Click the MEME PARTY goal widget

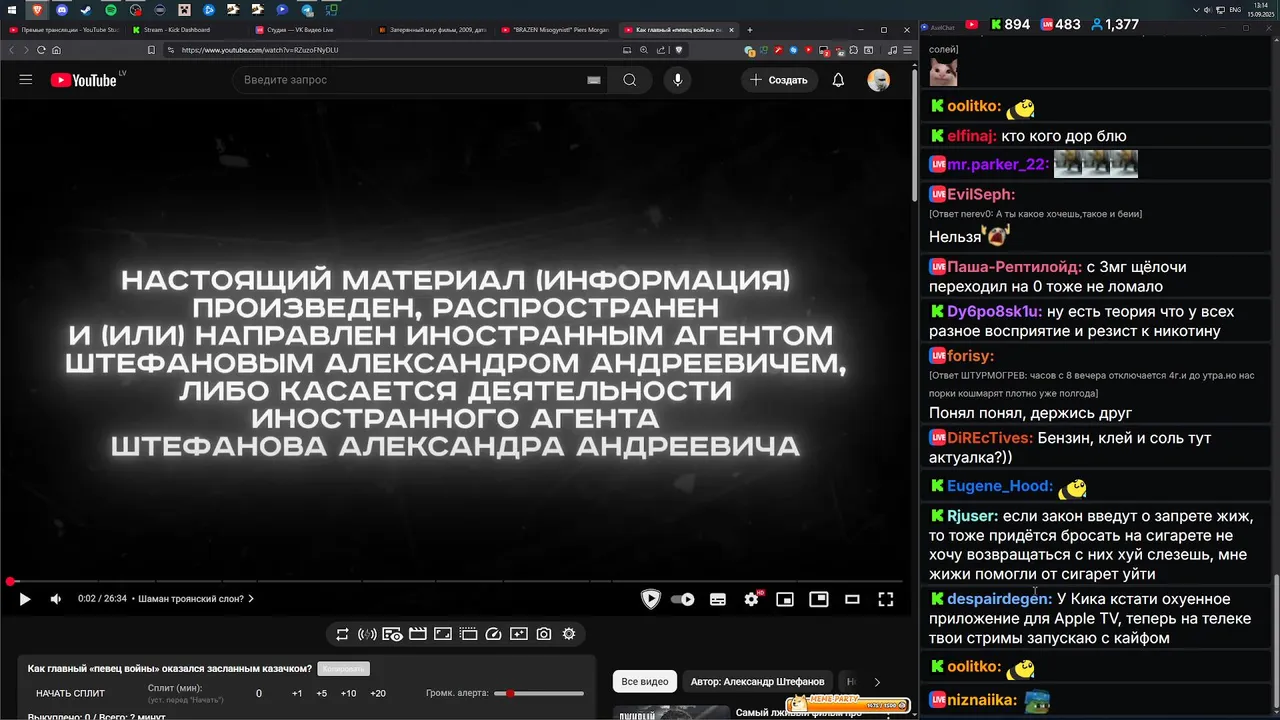[848, 704]
